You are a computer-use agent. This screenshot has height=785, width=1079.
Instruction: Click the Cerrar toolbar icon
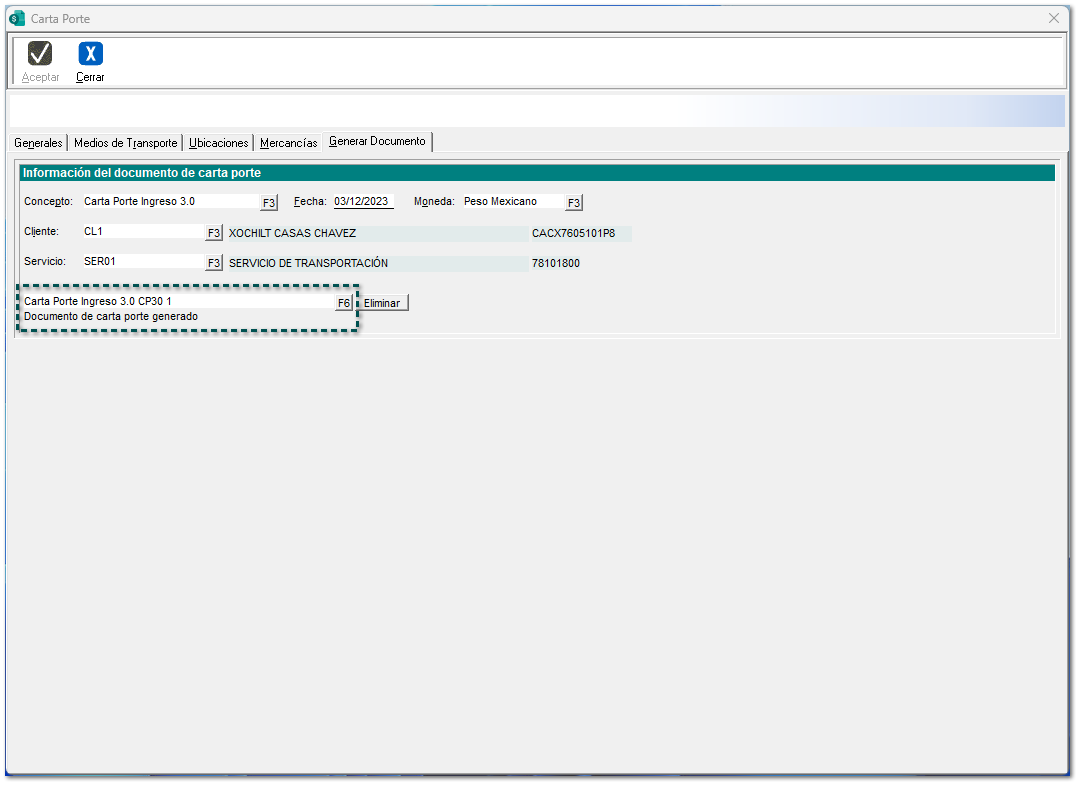(x=90, y=54)
